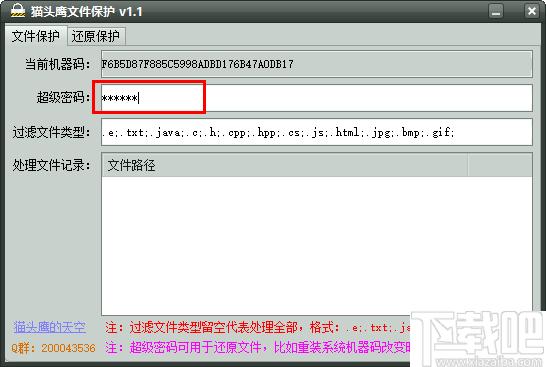Minimize the 猫头鹰文件保护 window
This screenshot has width=546, height=367.
coord(496,11)
